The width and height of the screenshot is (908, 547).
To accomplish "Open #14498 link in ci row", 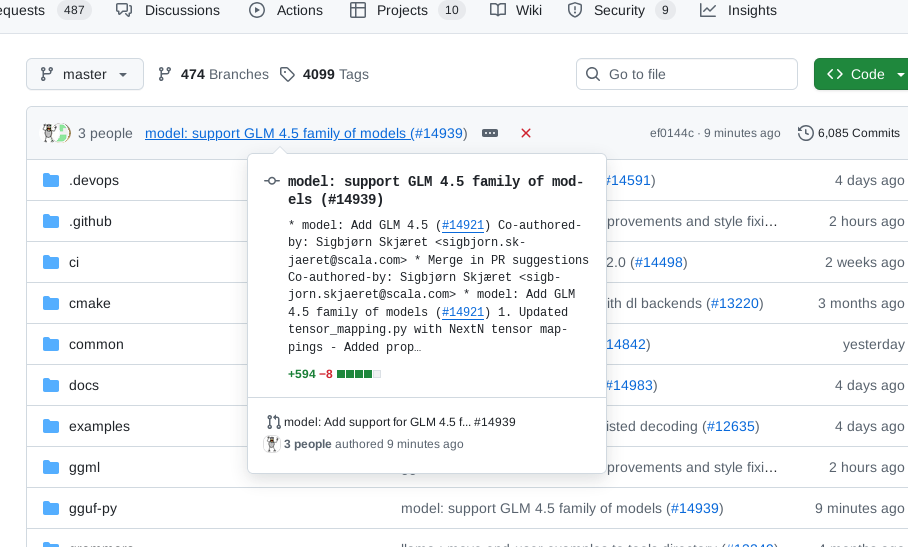I will click(658, 262).
